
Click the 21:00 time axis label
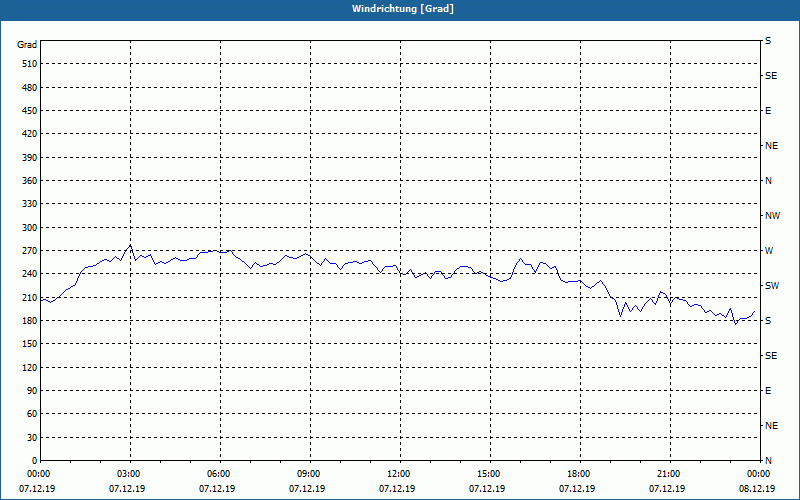click(668, 474)
